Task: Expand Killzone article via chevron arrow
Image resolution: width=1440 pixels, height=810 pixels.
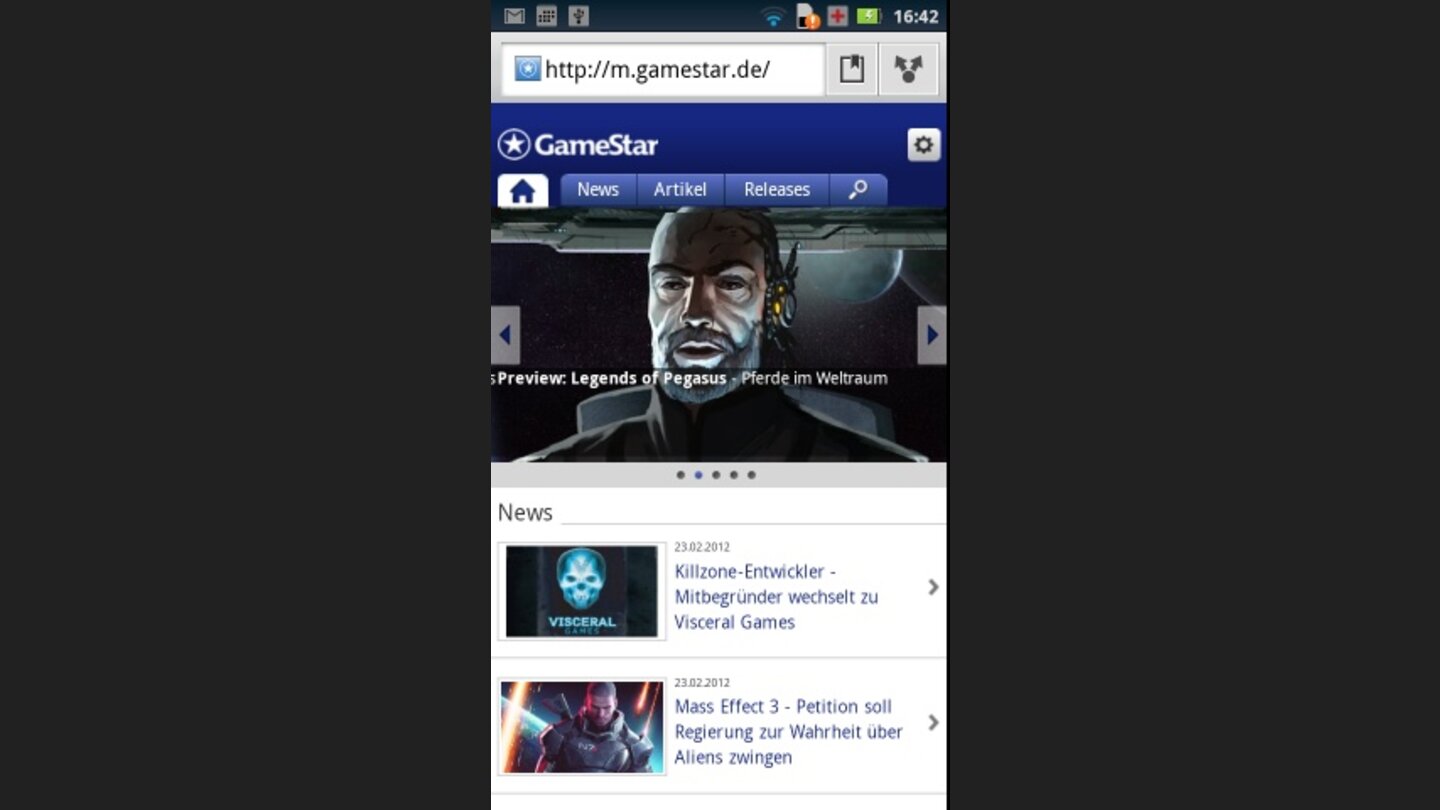Action: (933, 587)
